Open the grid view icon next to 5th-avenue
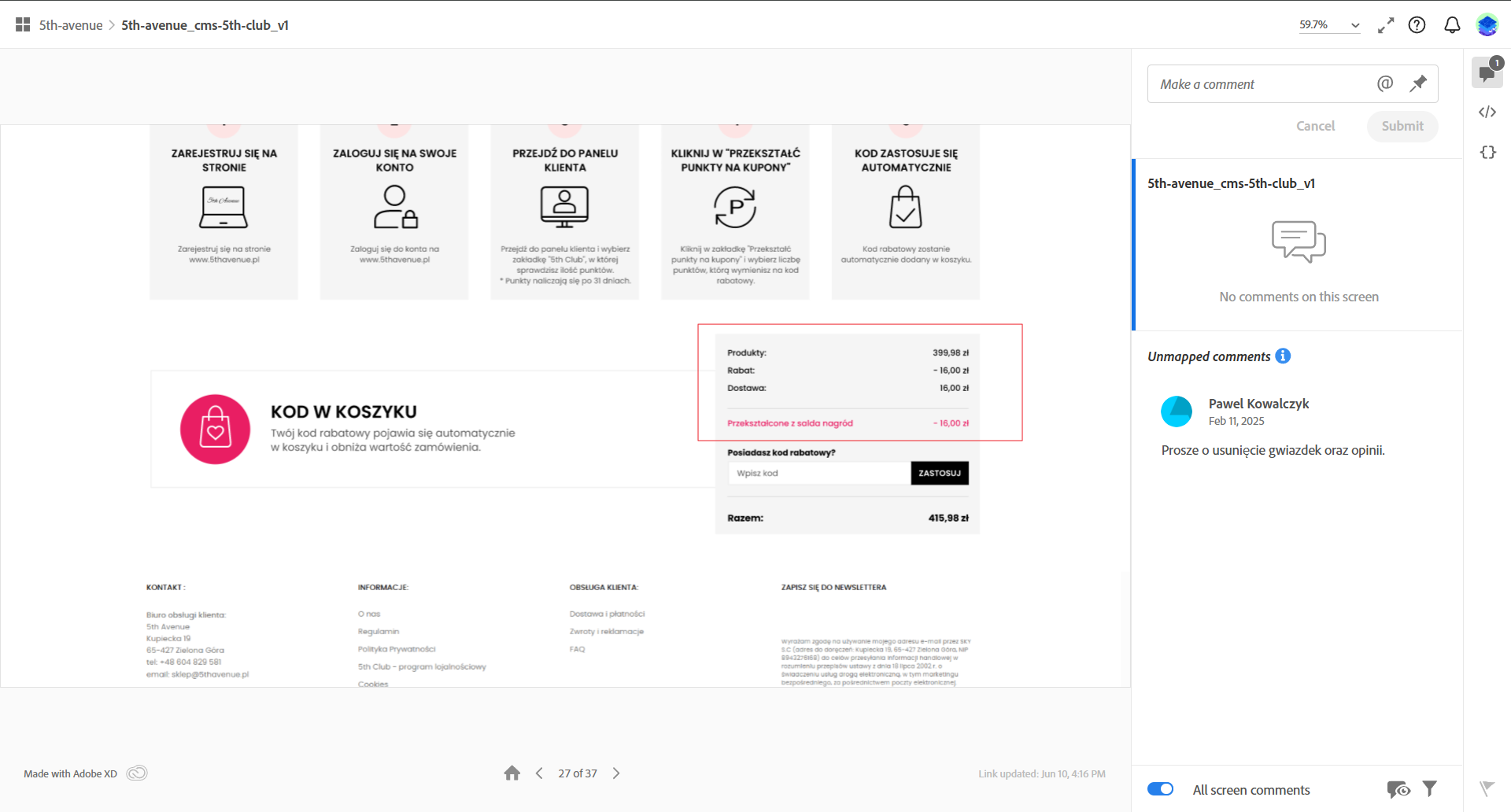The image size is (1511, 812). pos(23,25)
